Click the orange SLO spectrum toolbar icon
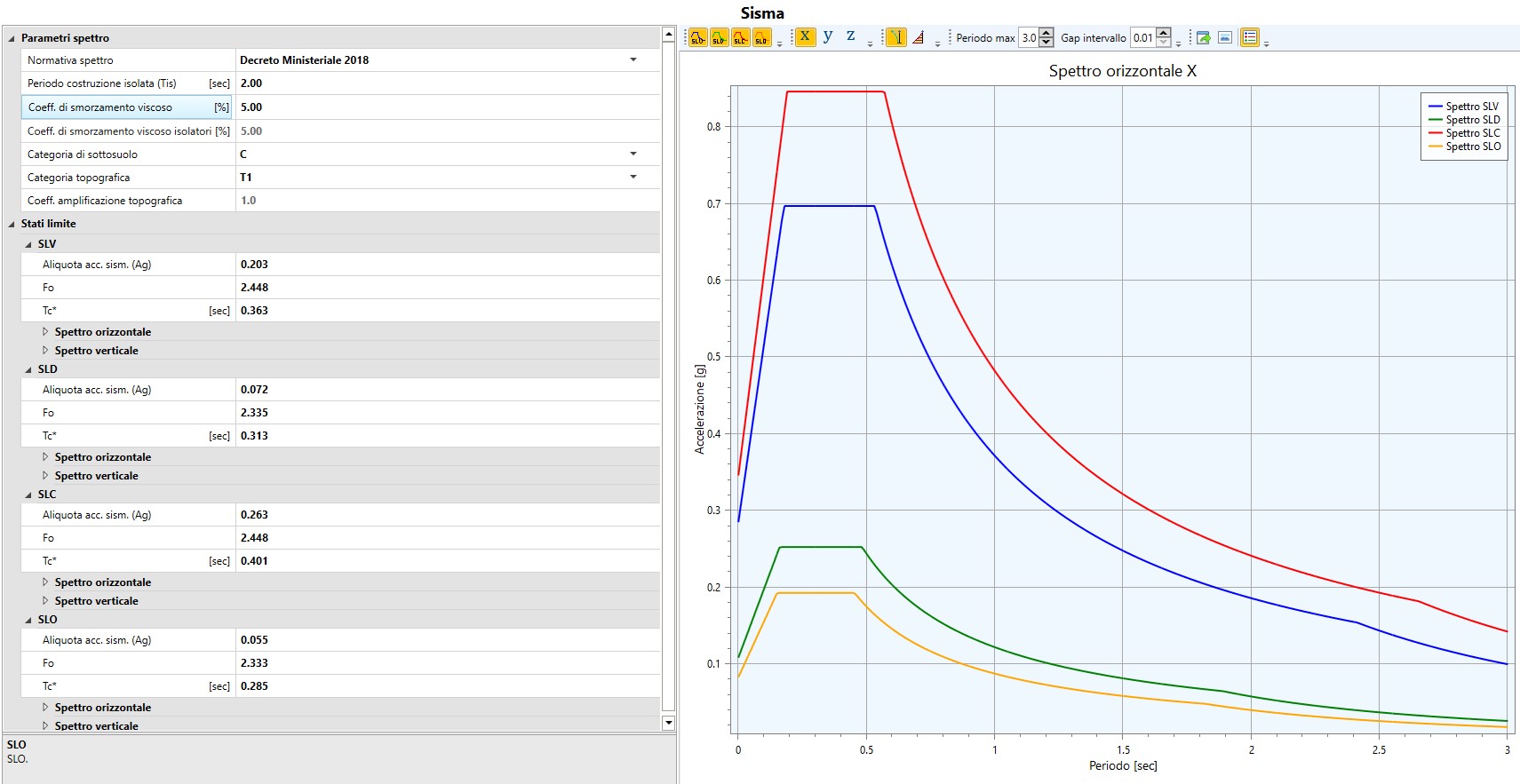The image size is (1520, 784). (761, 37)
